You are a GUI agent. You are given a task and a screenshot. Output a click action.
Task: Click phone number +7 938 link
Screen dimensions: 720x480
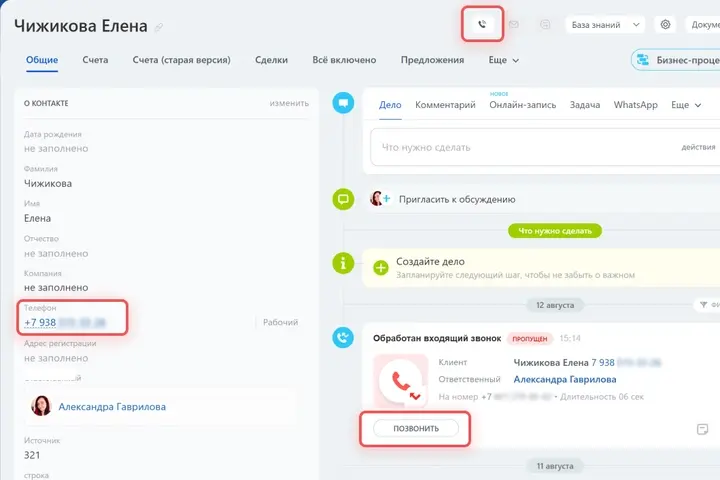tap(65, 322)
